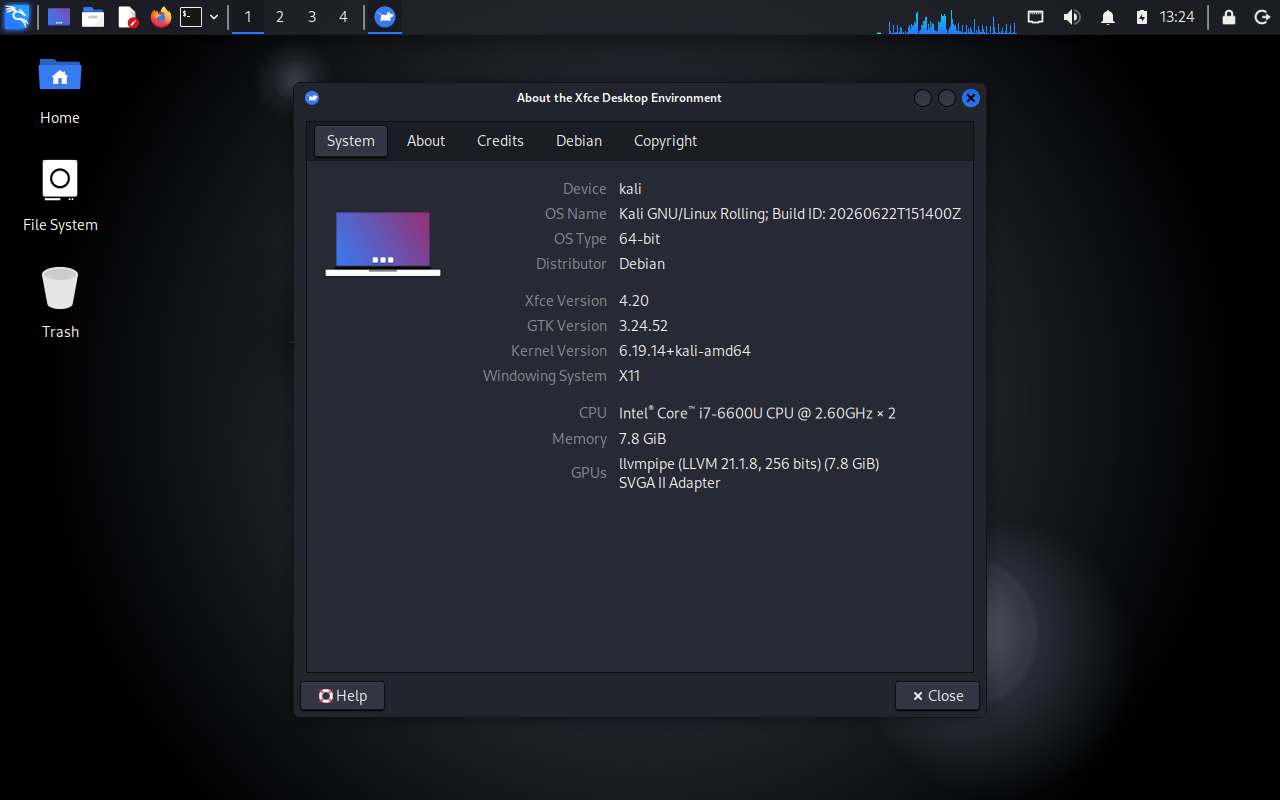The image size is (1280, 800).
Task: Click the network connection tray icon
Action: pos(1036,17)
